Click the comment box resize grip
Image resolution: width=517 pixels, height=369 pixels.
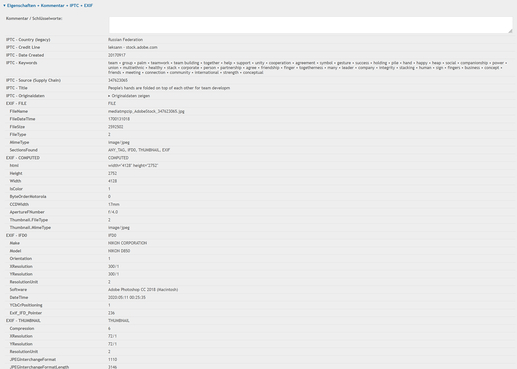click(510, 31)
